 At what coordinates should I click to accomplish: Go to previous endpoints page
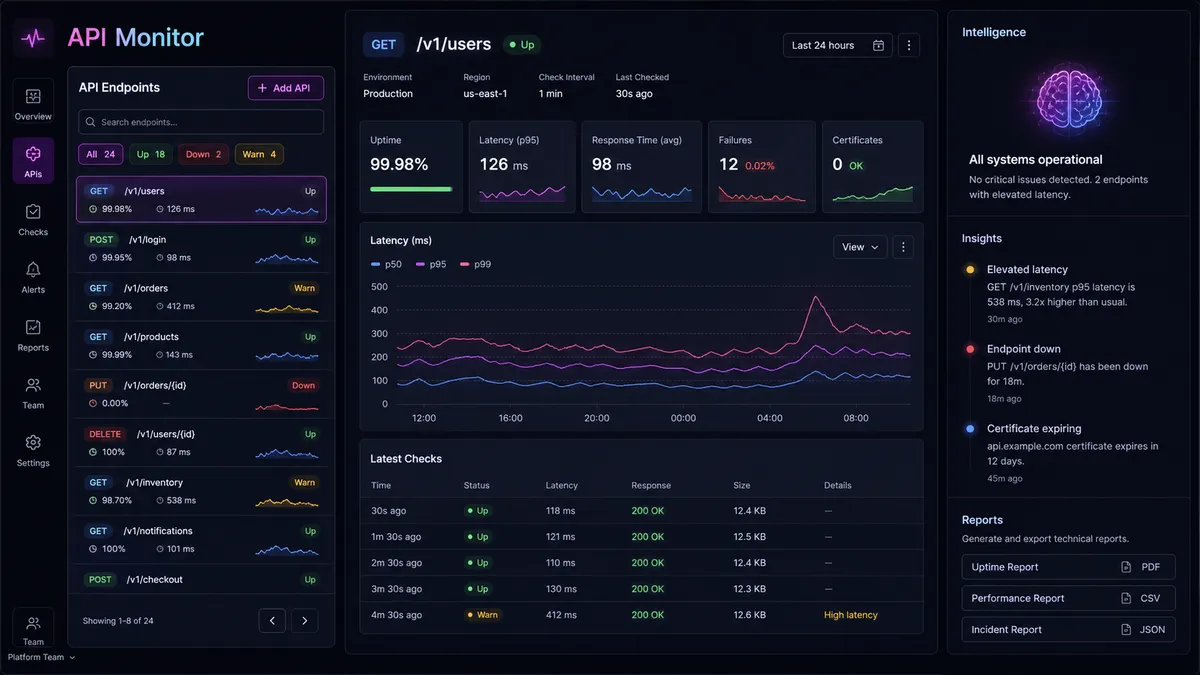tap(272, 621)
